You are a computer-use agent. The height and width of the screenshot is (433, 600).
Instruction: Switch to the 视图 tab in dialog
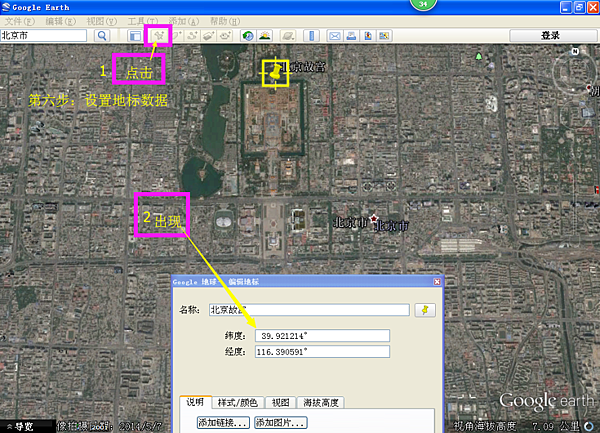click(x=280, y=402)
